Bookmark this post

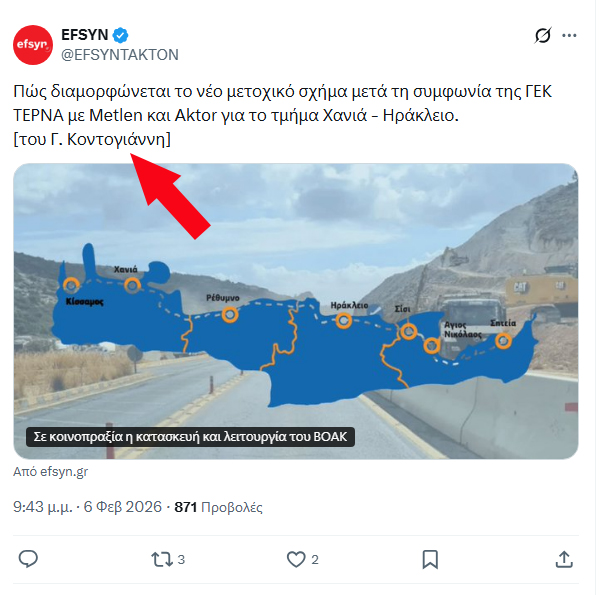(430, 559)
